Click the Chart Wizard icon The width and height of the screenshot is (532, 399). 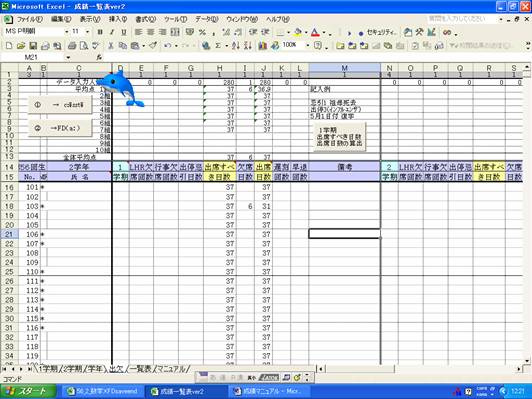point(263,45)
